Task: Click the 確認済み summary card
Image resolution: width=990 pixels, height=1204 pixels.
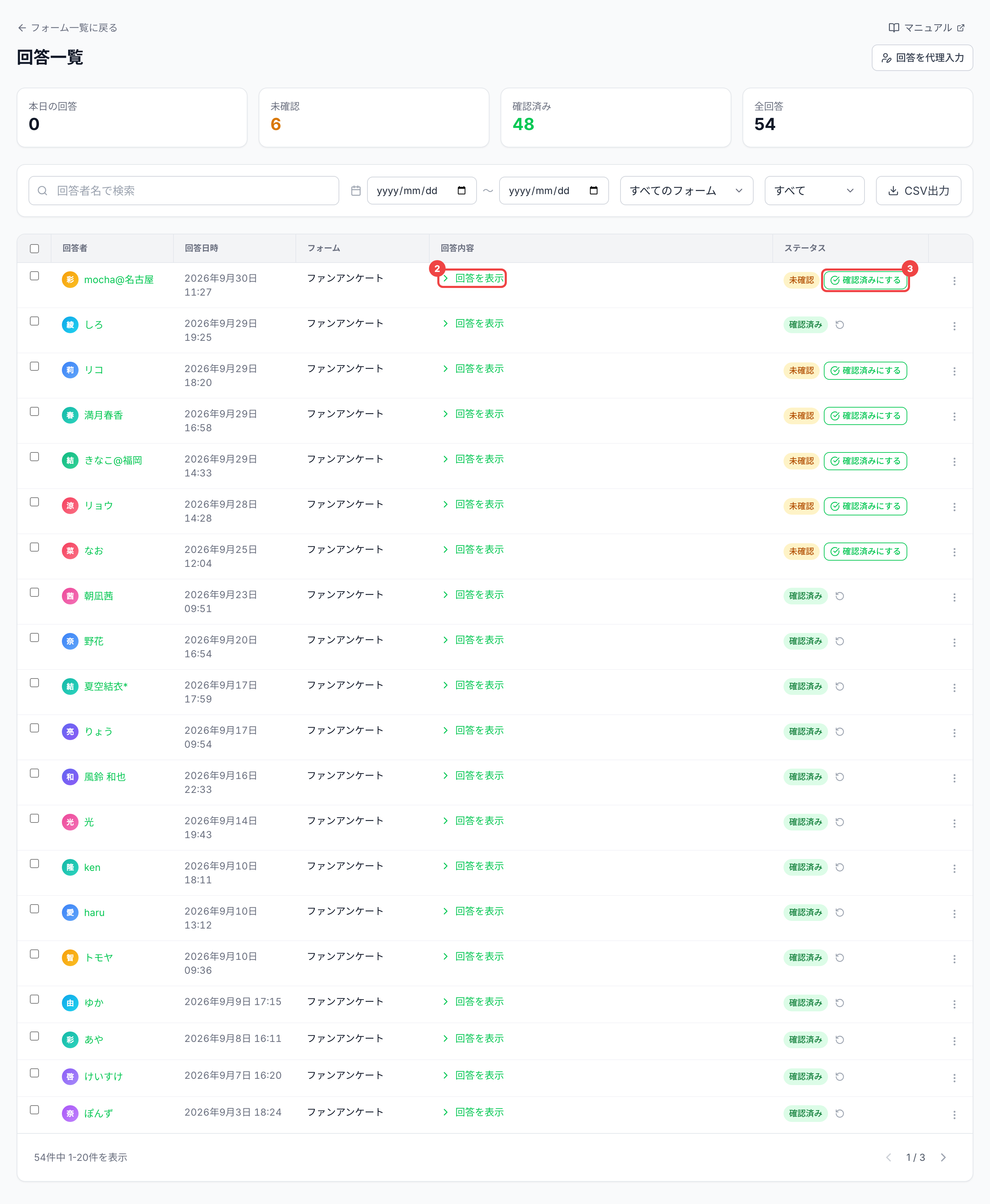Action: pos(615,118)
